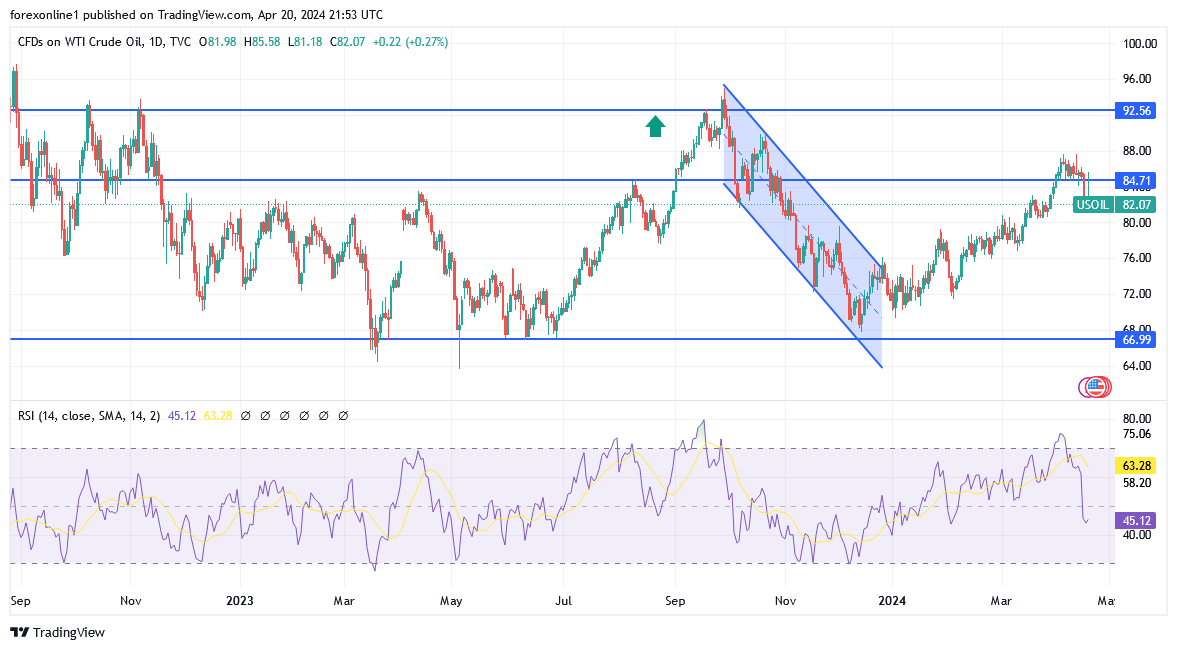
Task: Select the green up arrow marker
Action: [x=655, y=126]
